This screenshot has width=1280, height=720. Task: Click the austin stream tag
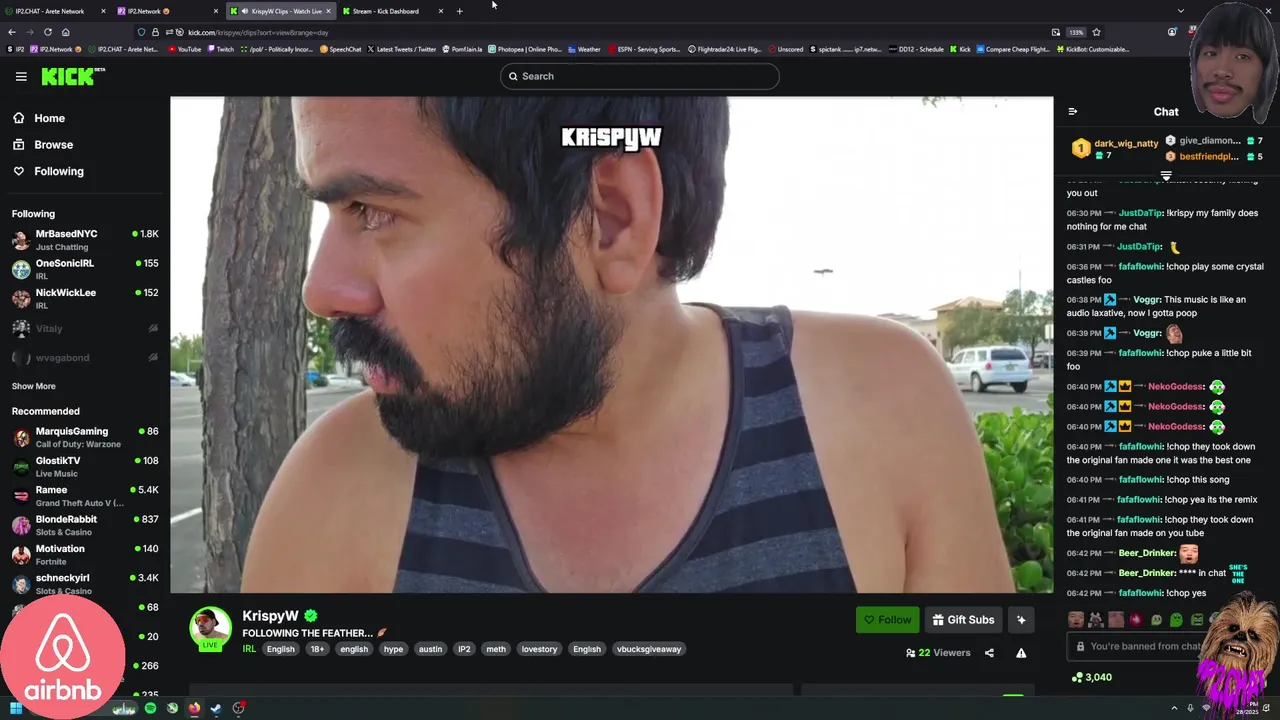[430, 649]
